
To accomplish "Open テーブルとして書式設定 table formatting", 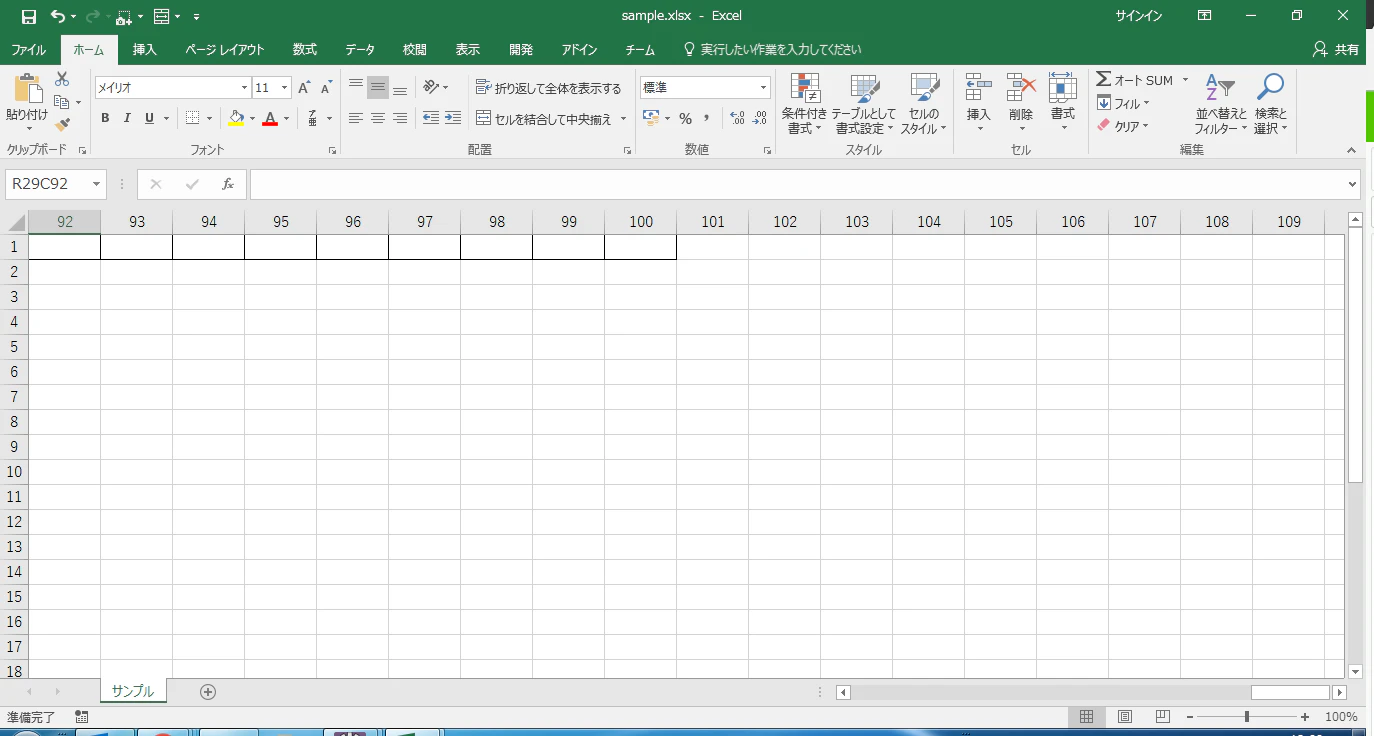I will point(864,104).
